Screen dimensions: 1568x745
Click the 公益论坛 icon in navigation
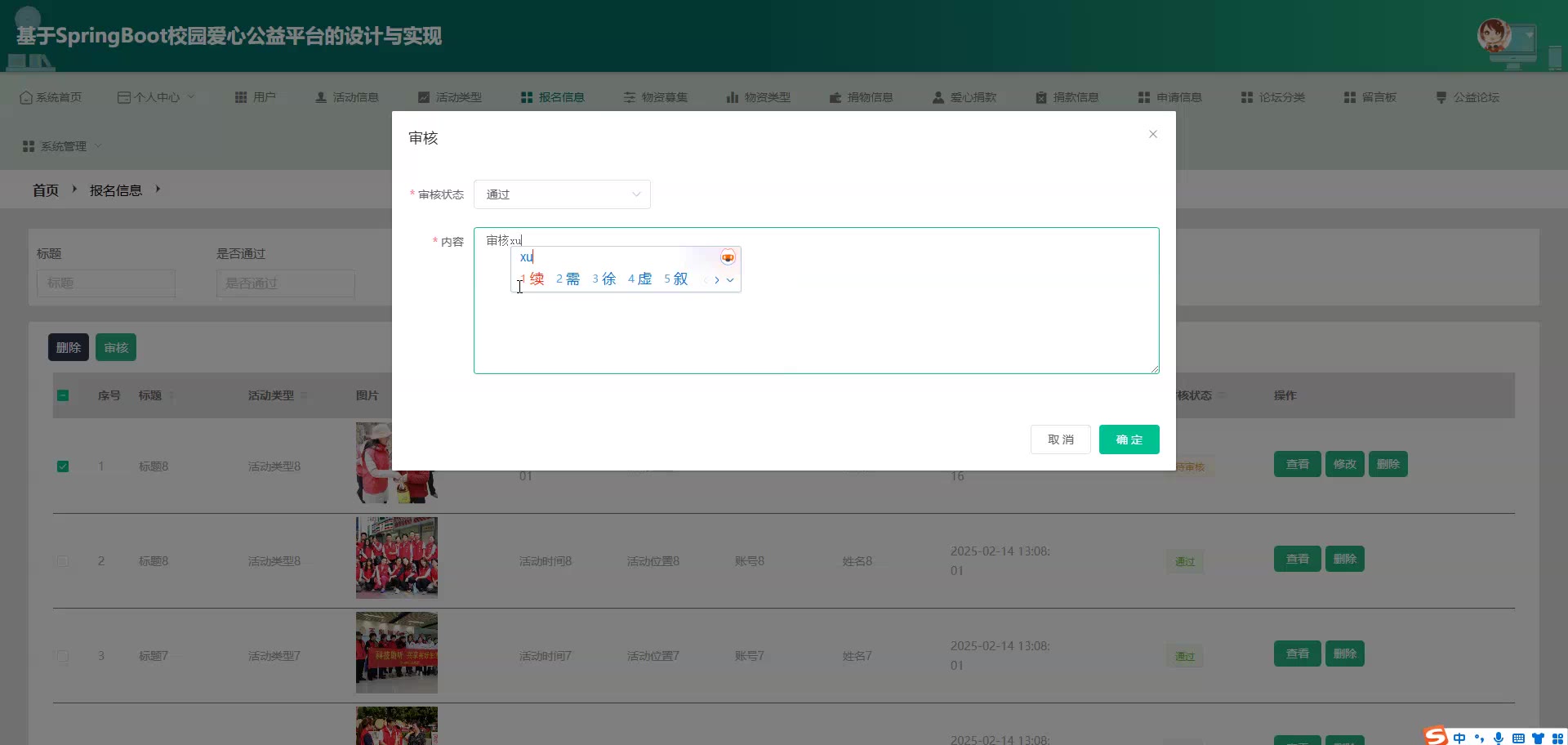click(x=1441, y=97)
